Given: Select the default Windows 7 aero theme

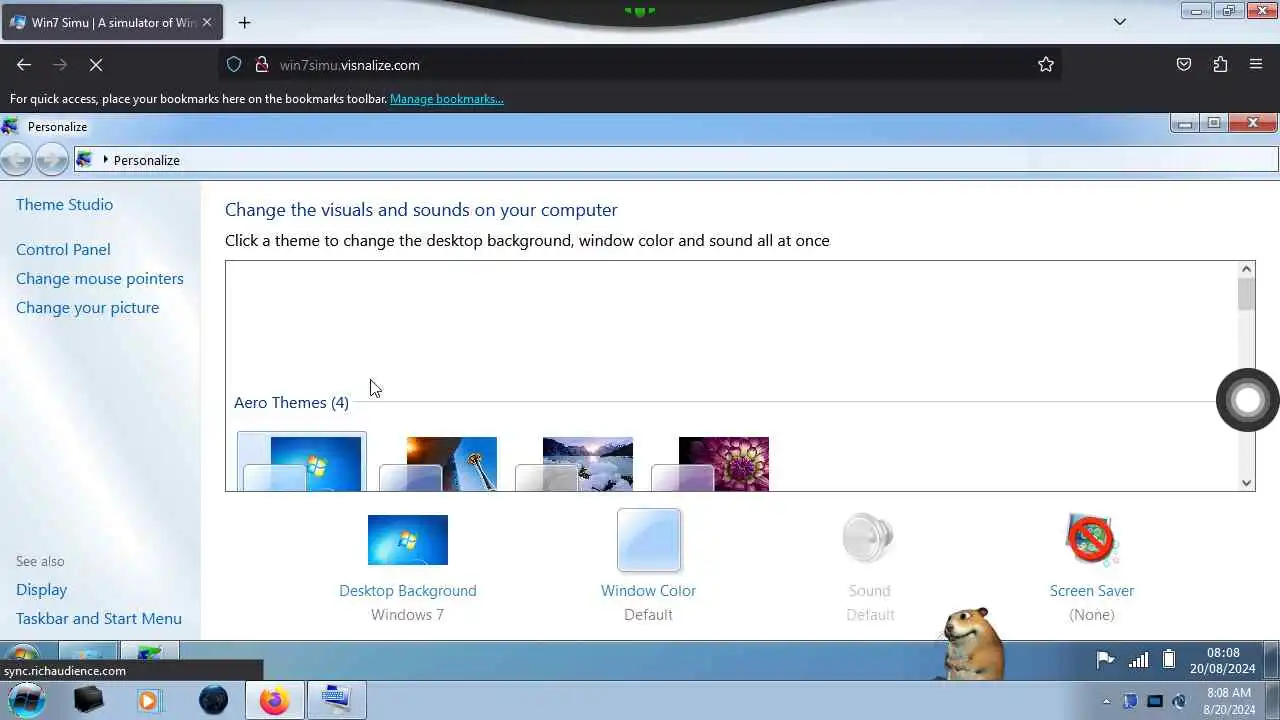Looking at the screenshot, I should (302, 463).
